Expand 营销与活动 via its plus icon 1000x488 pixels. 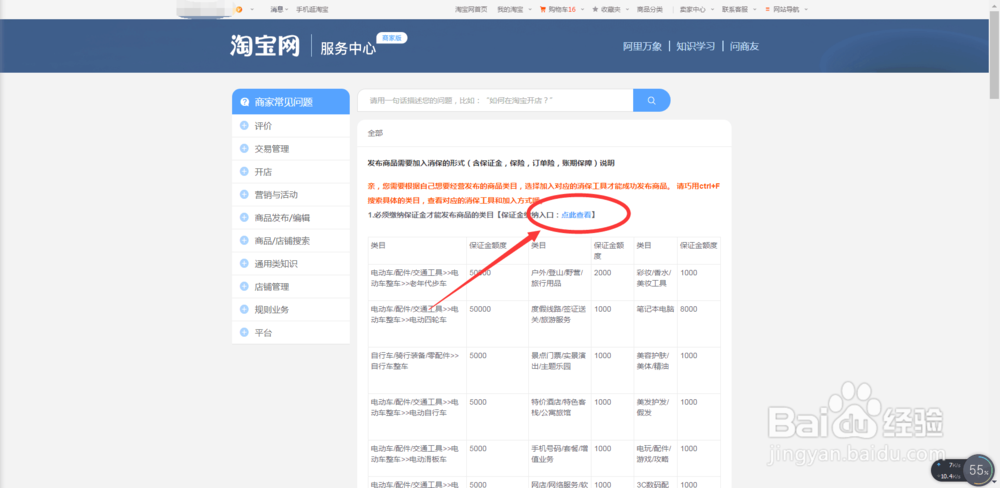[x=244, y=195]
